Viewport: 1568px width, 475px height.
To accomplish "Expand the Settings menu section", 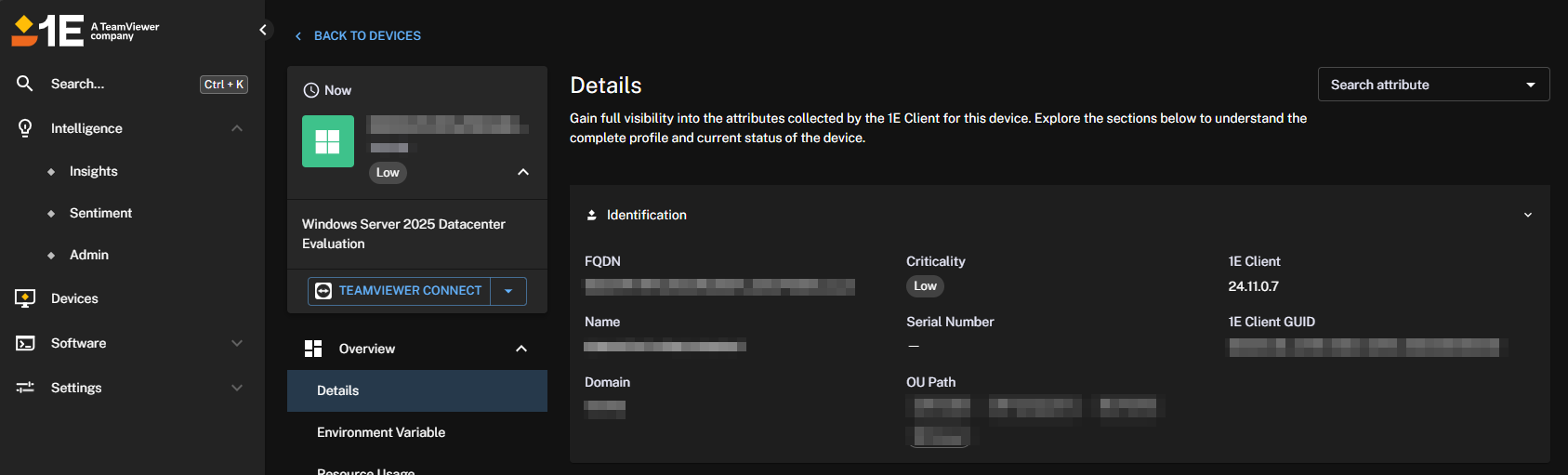I will [237, 388].
